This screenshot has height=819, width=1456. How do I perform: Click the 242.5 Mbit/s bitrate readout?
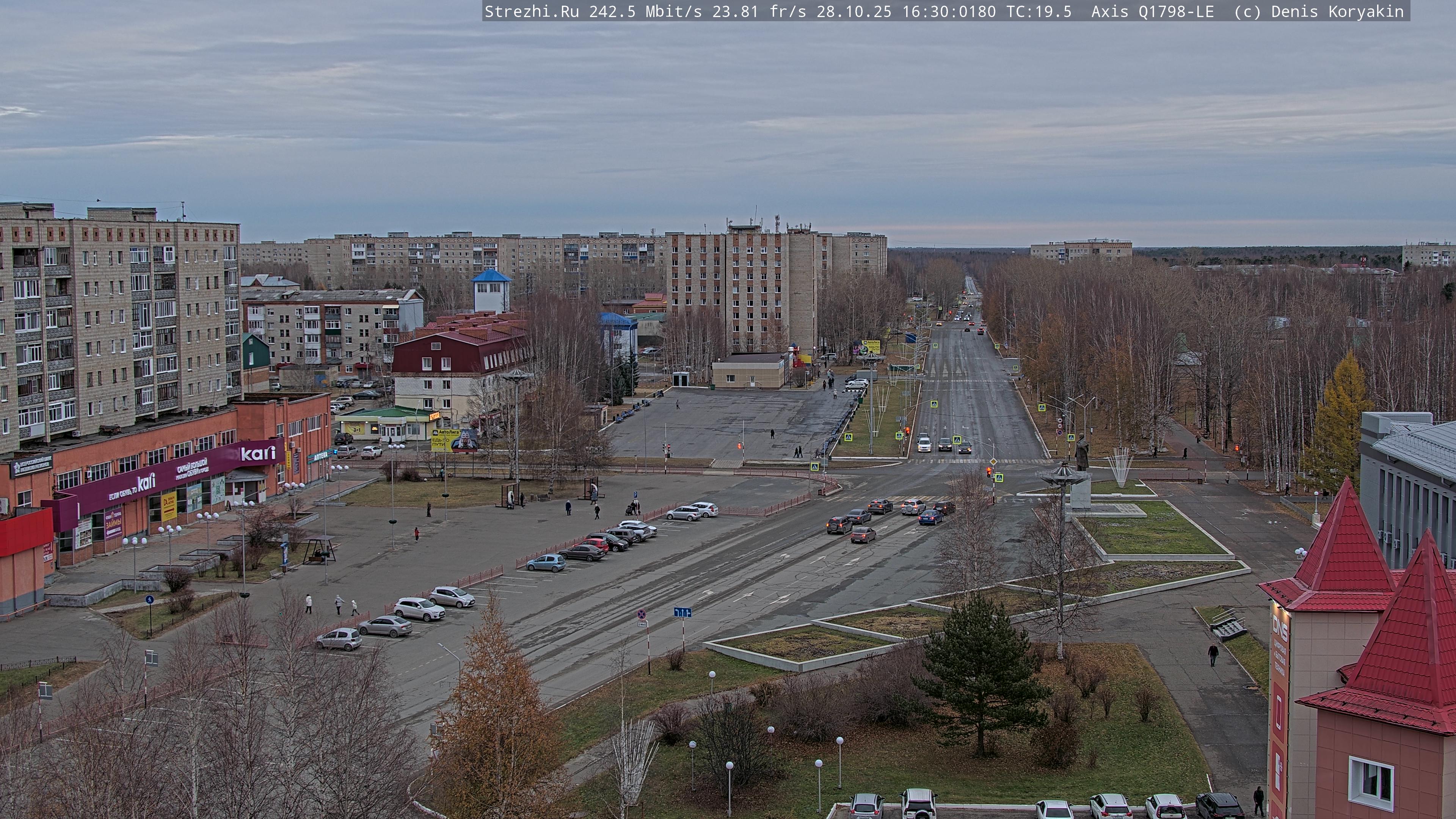point(644,12)
